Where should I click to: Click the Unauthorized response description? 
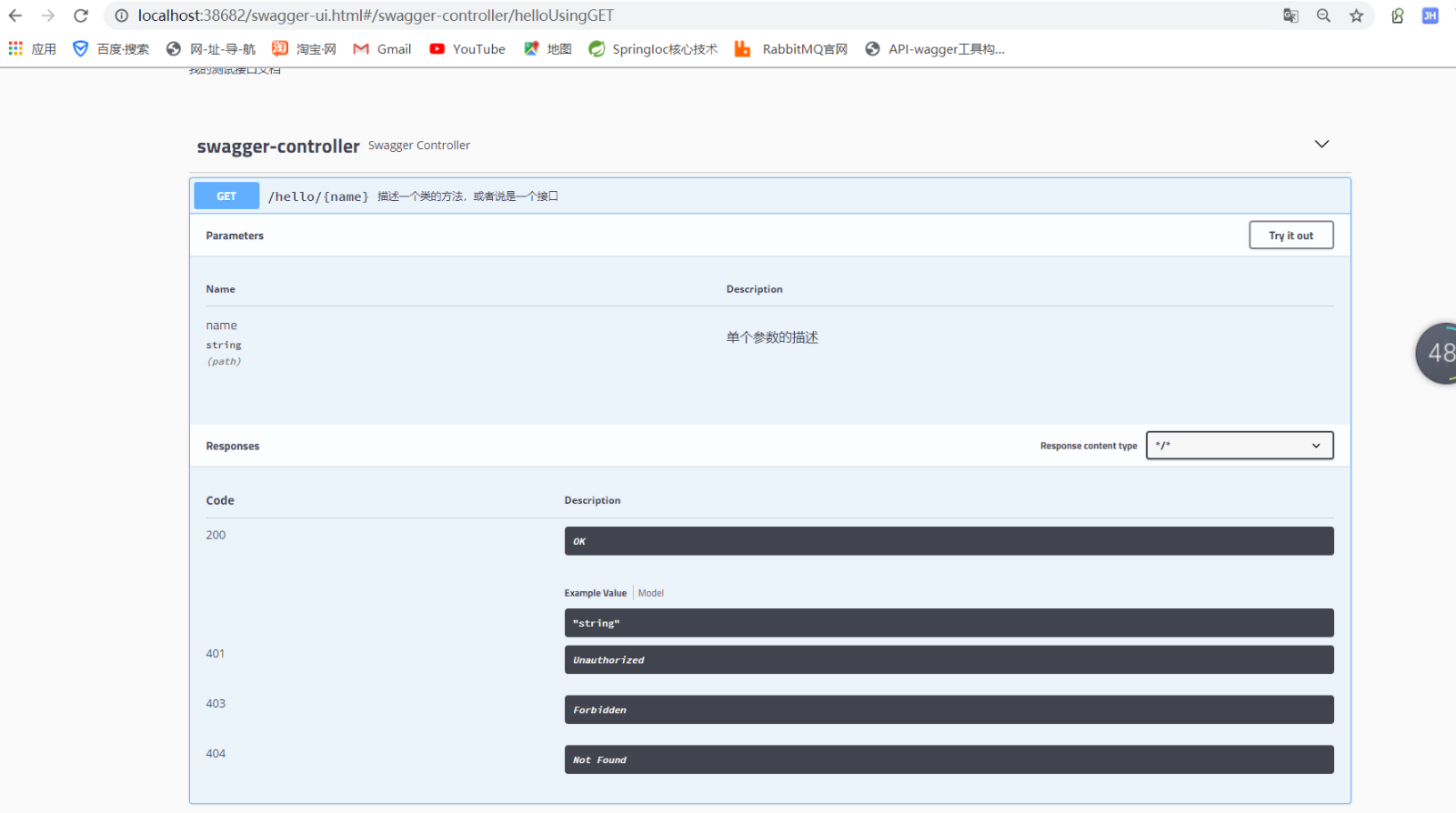(949, 660)
